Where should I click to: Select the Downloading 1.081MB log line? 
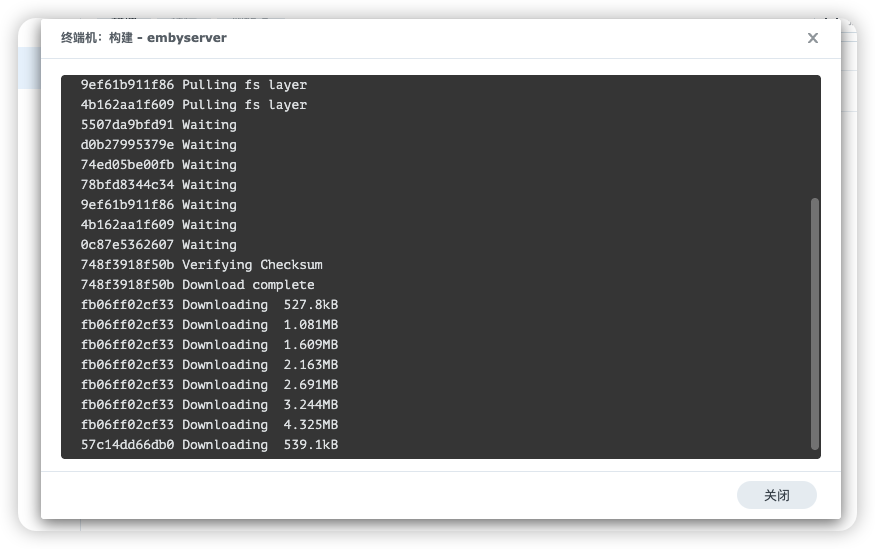tap(209, 325)
